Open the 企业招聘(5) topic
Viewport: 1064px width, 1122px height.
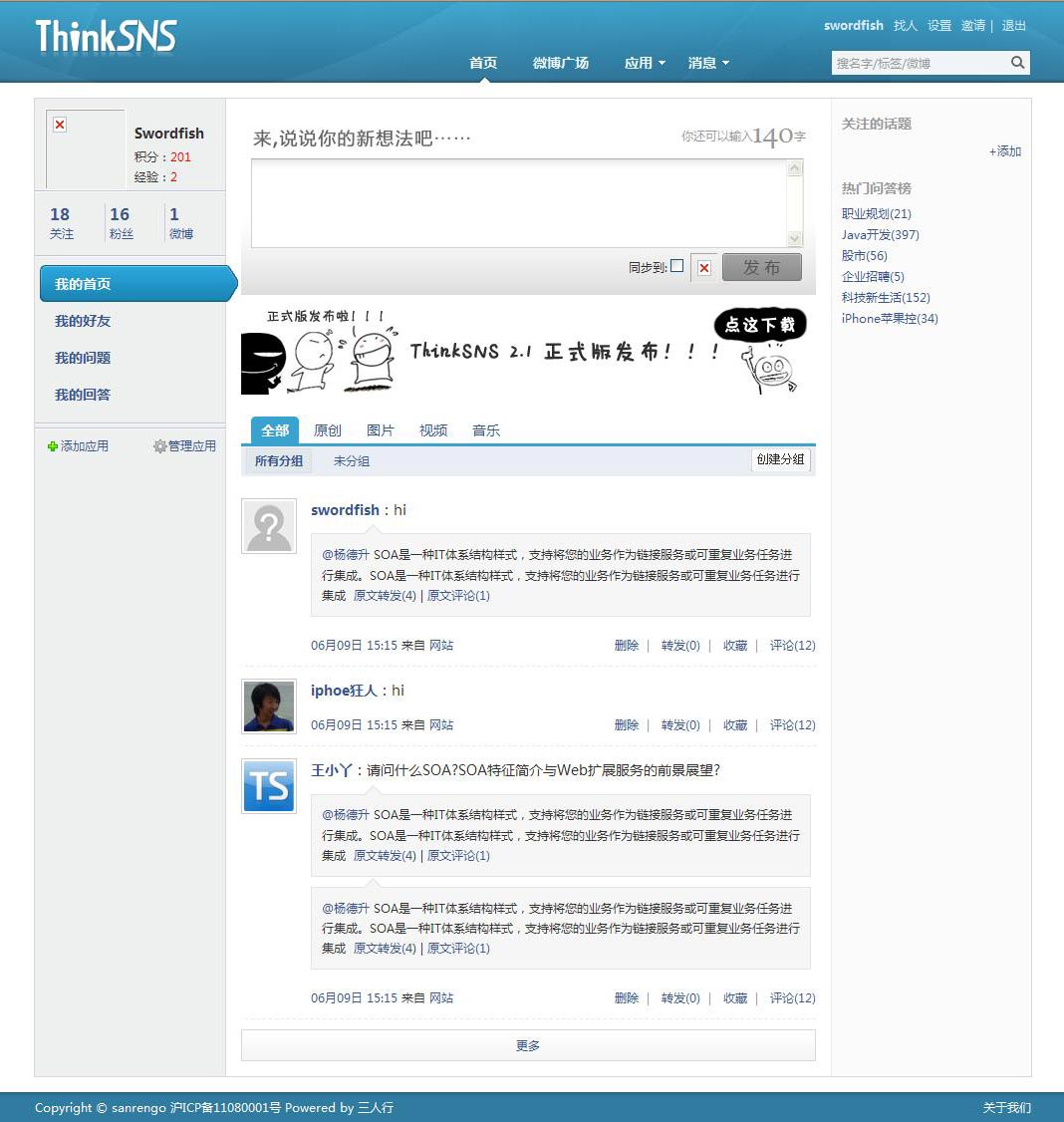[873, 276]
